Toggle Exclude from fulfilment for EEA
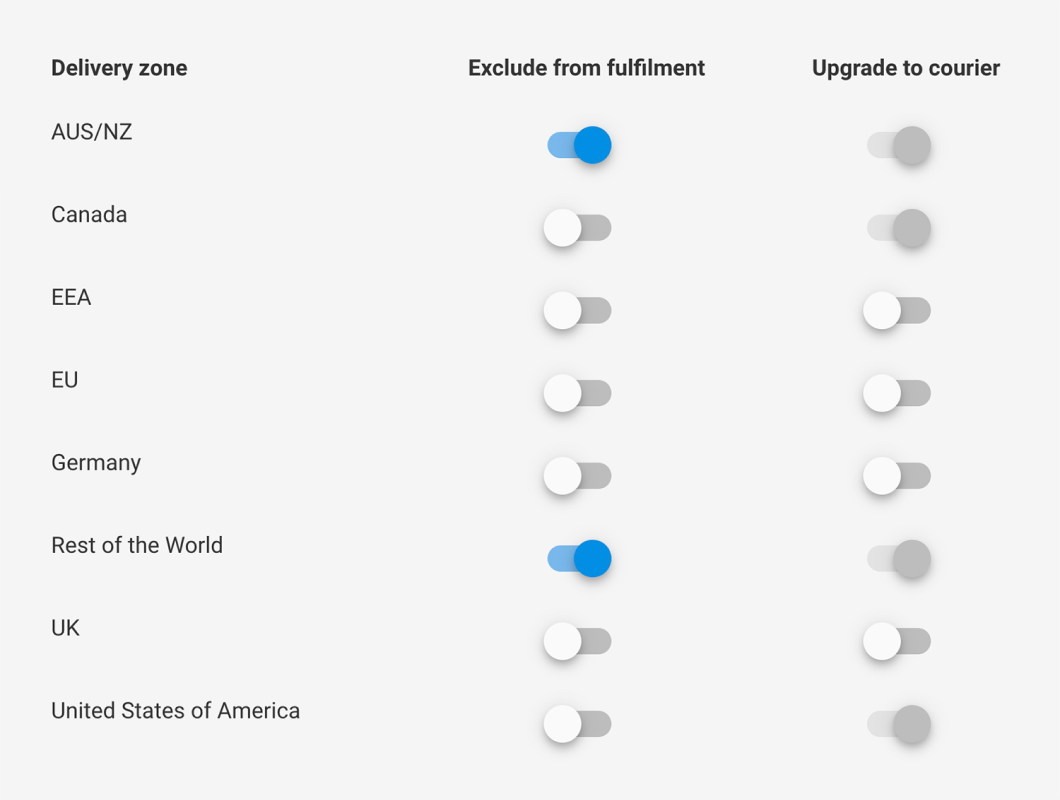This screenshot has height=800, width=1060. [579, 310]
